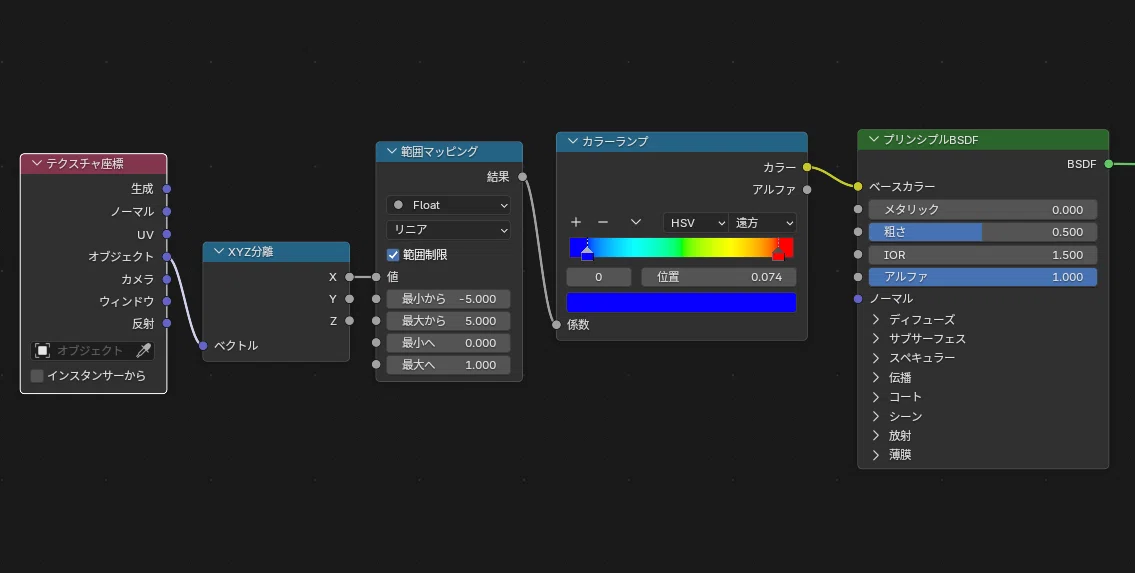Click the 最大へ value field
This screenshot has width=1135, height=573.
click(448, 365)
